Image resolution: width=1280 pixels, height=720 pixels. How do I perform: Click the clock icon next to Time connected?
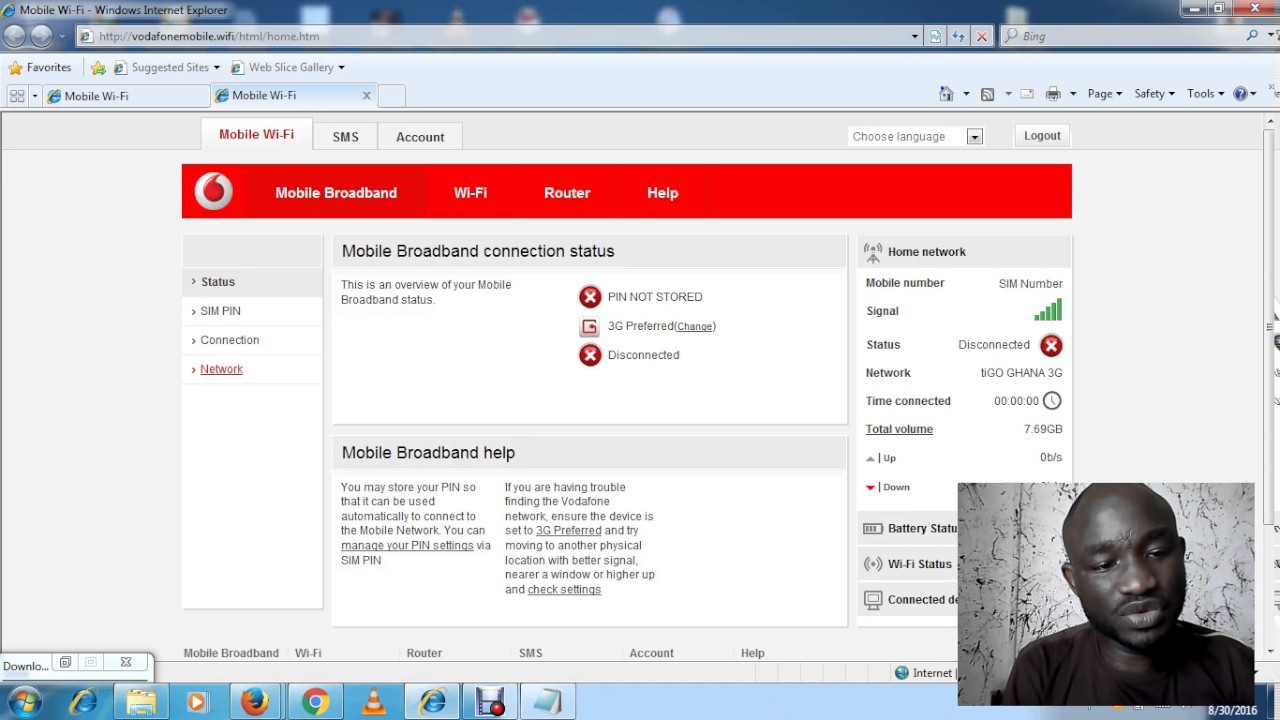click(1052, 401)
